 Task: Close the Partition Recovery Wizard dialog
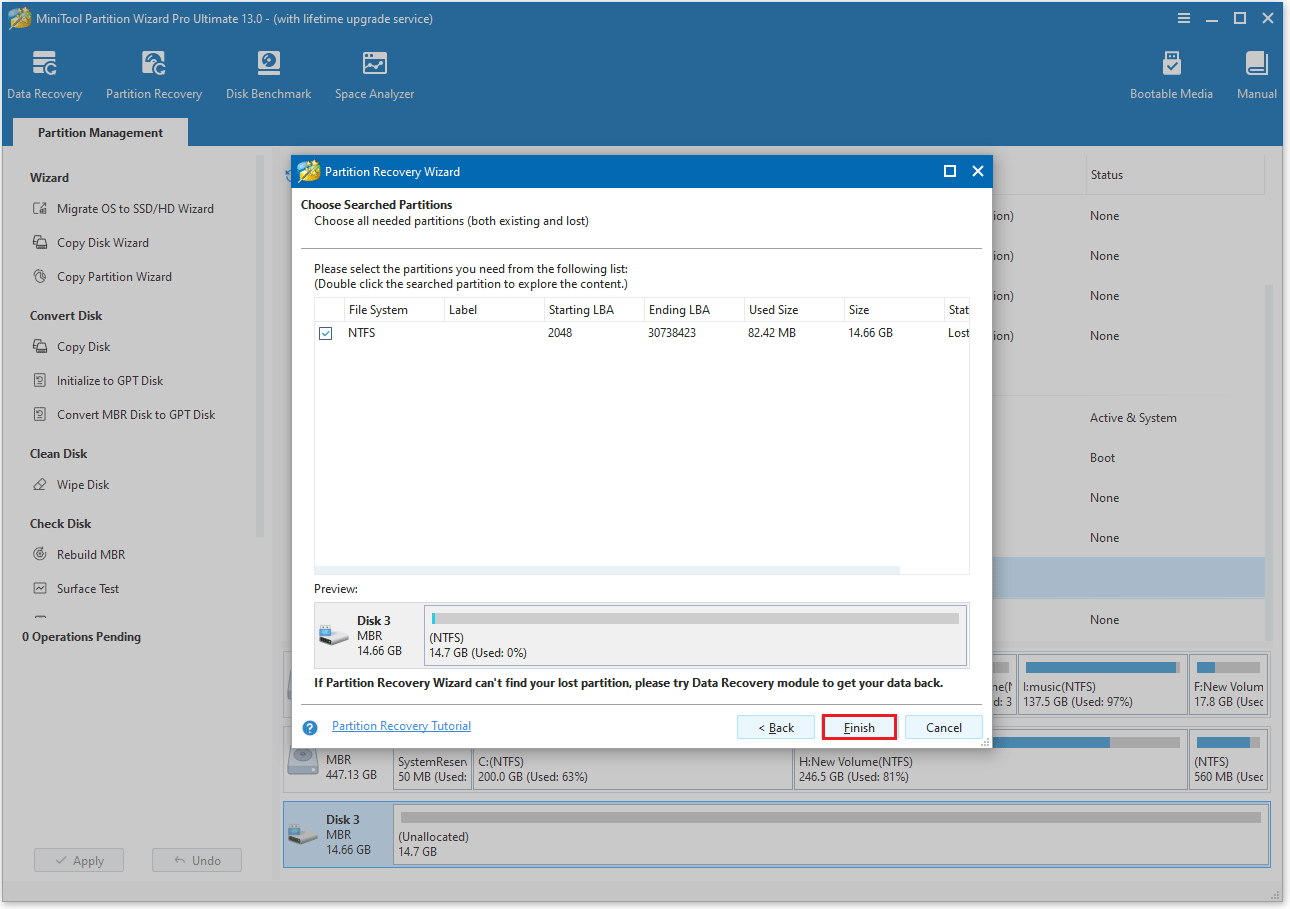pos(978,171)
